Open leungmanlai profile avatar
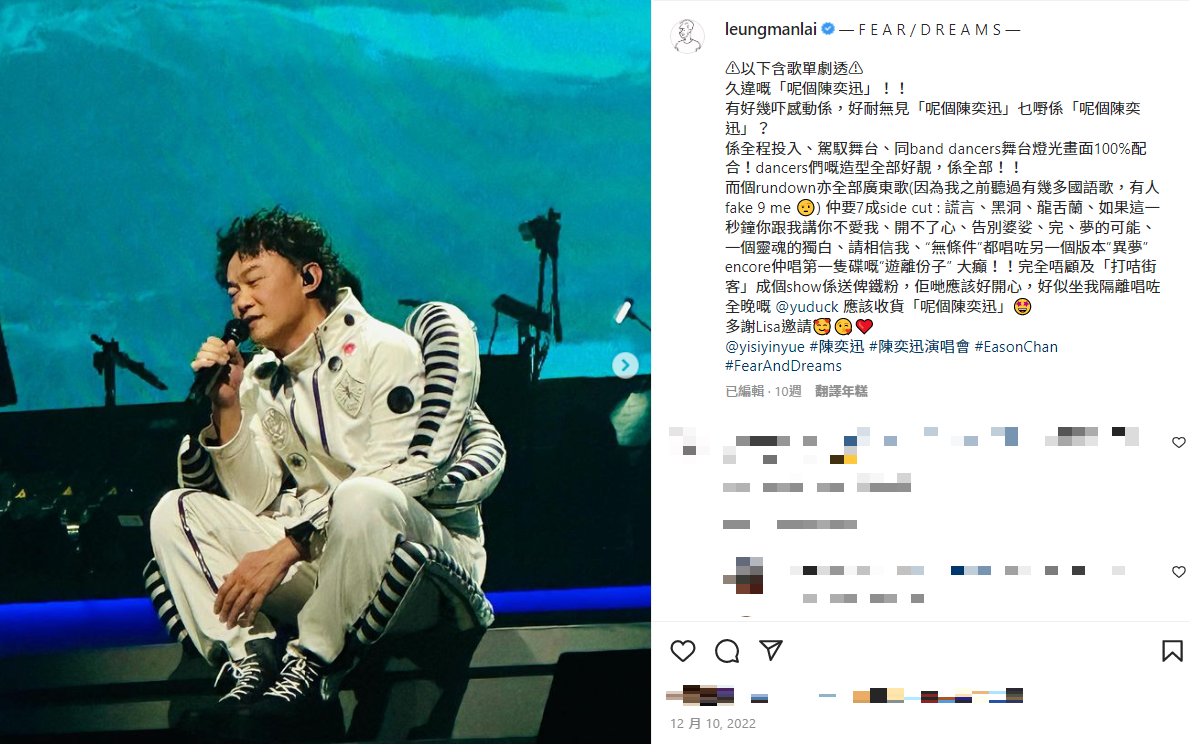Viewport: 1189px width, 744px height. [x=688, y=36]
